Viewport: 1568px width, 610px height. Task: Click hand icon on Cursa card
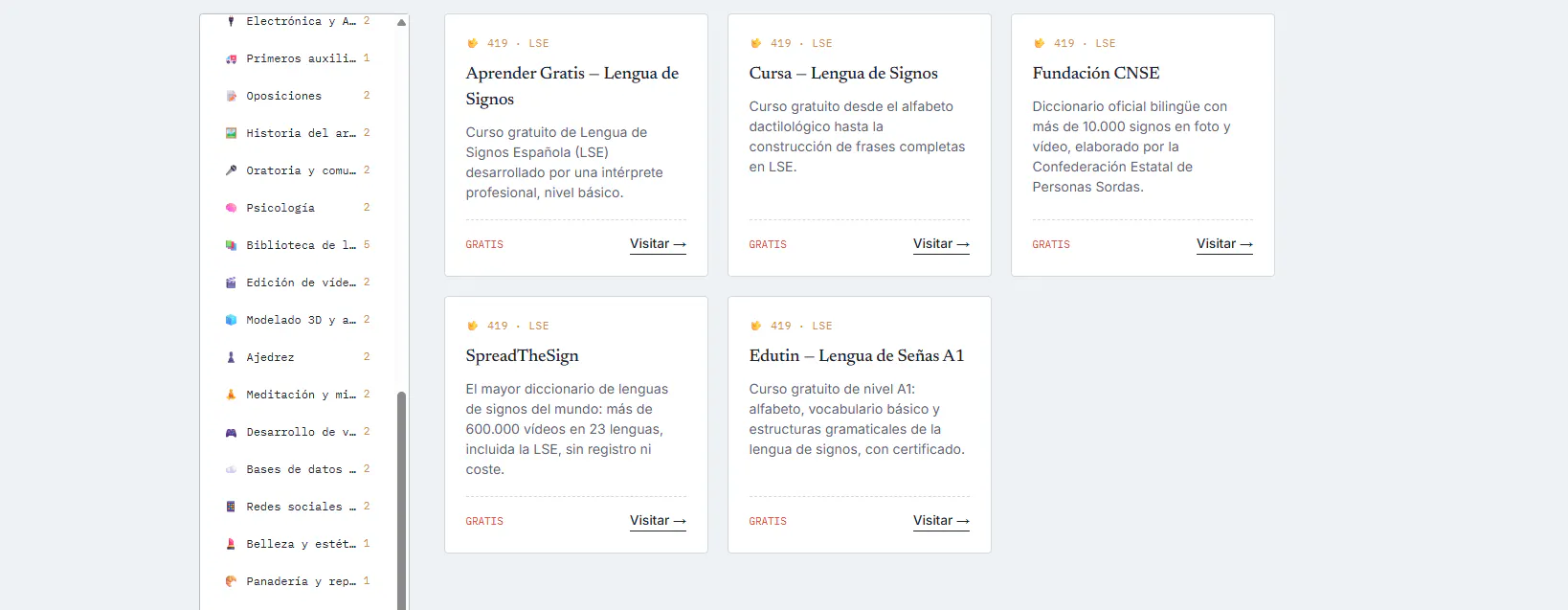(755, 43)
